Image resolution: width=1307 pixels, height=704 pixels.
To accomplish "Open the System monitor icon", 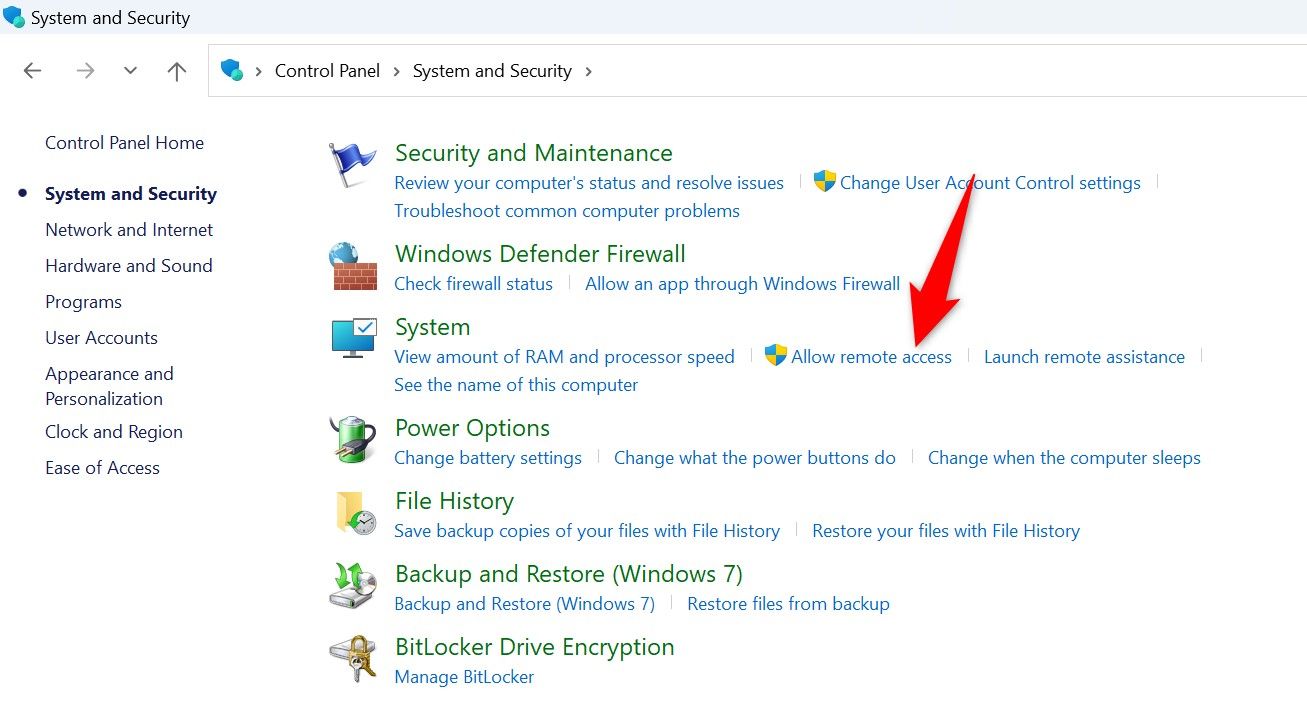I will (353, 338).
